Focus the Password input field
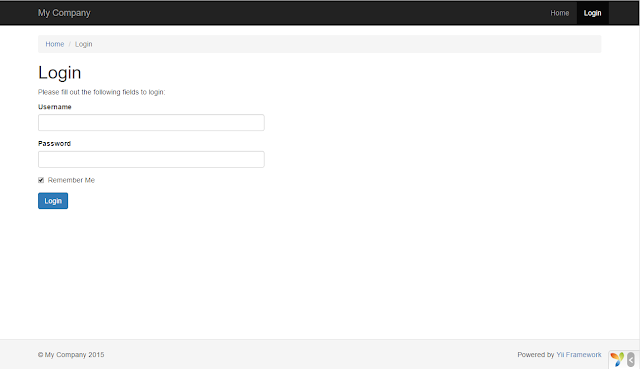 (x=151, y=159)
